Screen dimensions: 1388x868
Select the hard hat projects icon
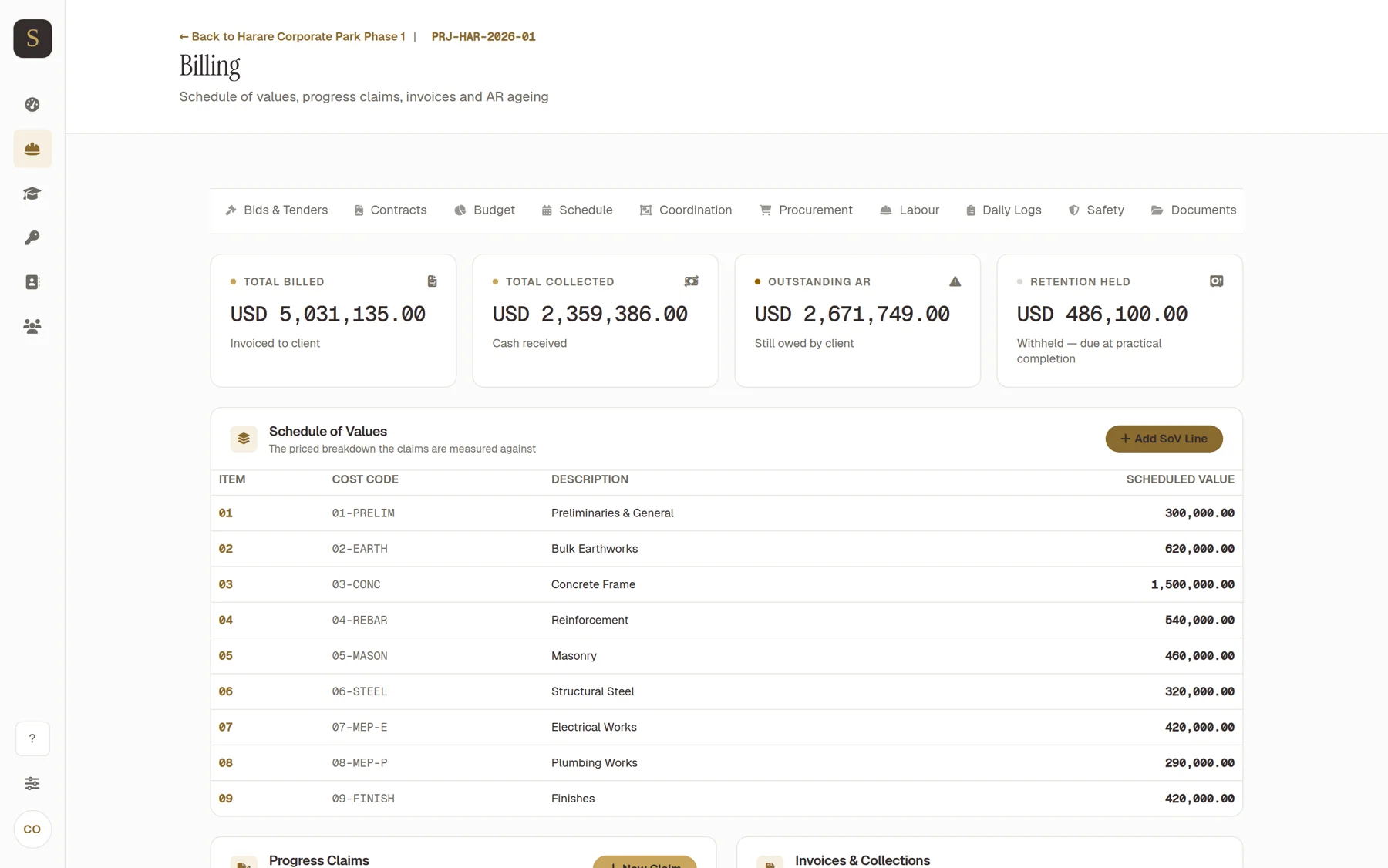[32, 149]
